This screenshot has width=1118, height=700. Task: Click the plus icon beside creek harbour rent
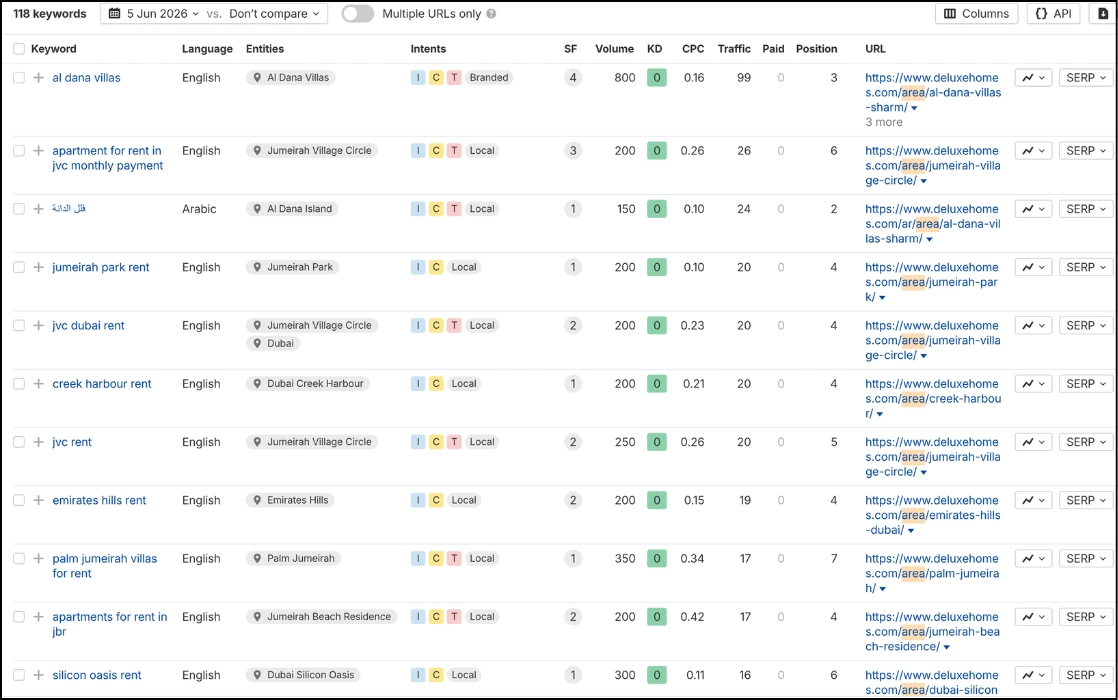[x=39, y=384]
